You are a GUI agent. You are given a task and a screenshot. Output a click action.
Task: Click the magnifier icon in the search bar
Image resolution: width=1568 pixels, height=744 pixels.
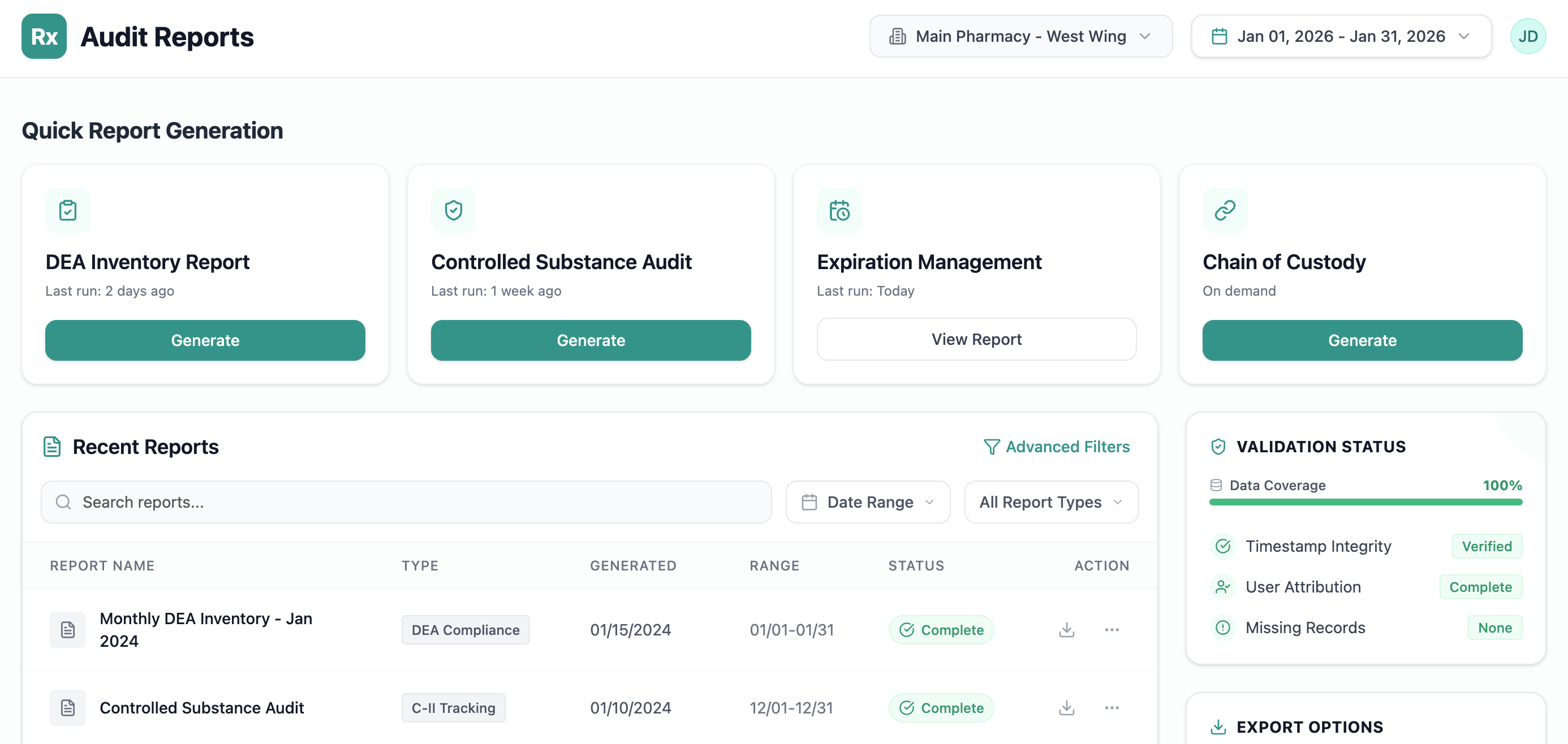coord(63,502)
